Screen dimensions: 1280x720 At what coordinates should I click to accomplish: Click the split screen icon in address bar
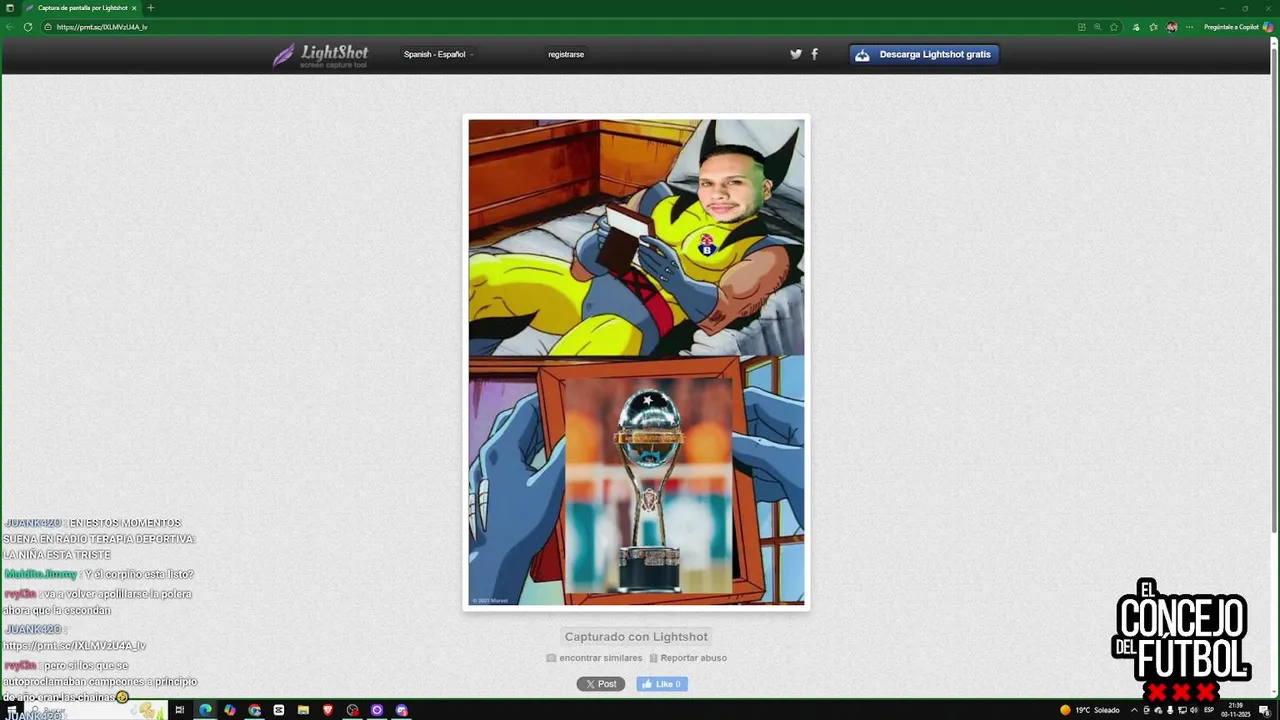coord(1081,27)
